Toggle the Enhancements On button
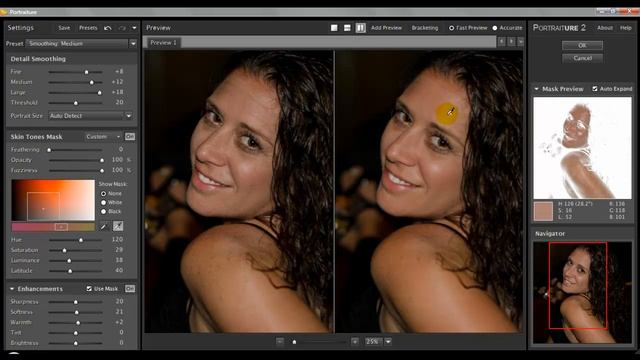The image size is (640, 360). pos(130,289)
